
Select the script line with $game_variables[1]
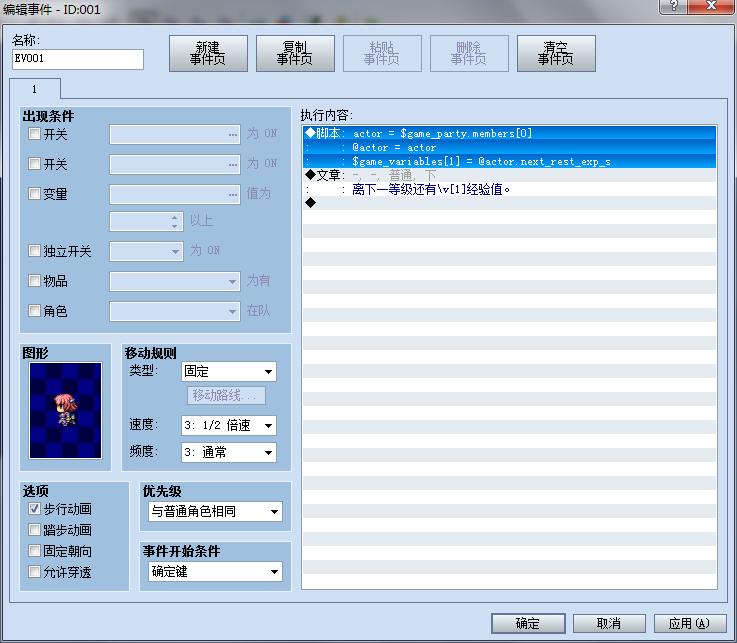click(510, 162)
